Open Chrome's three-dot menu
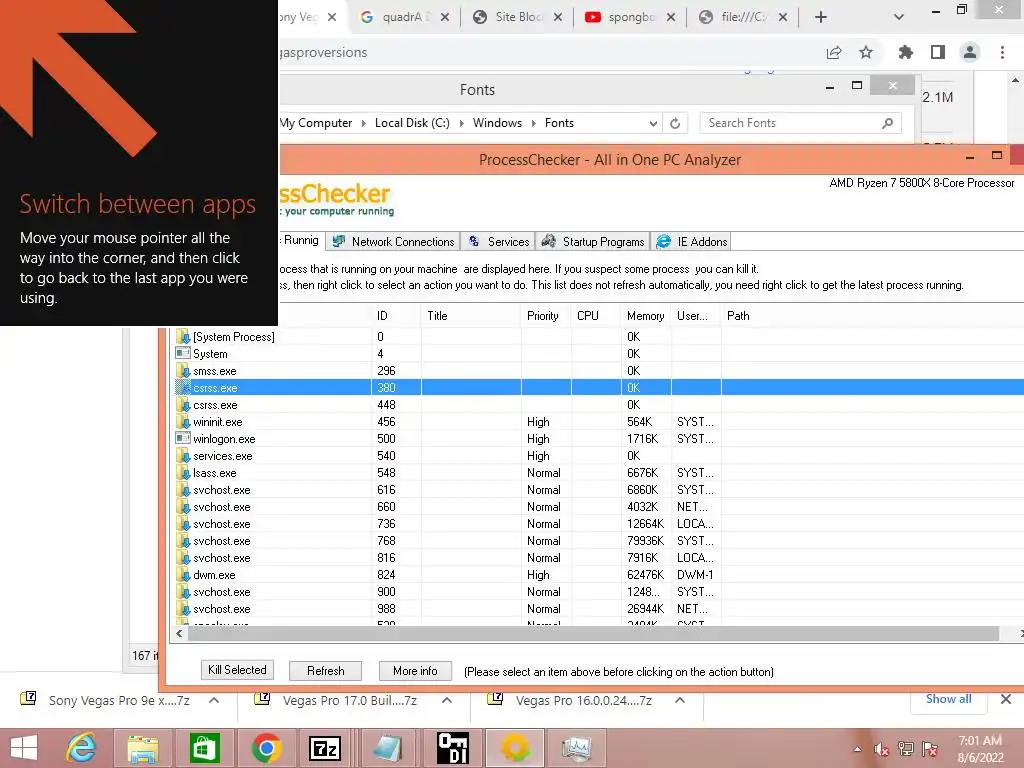 pos(1002,52)
